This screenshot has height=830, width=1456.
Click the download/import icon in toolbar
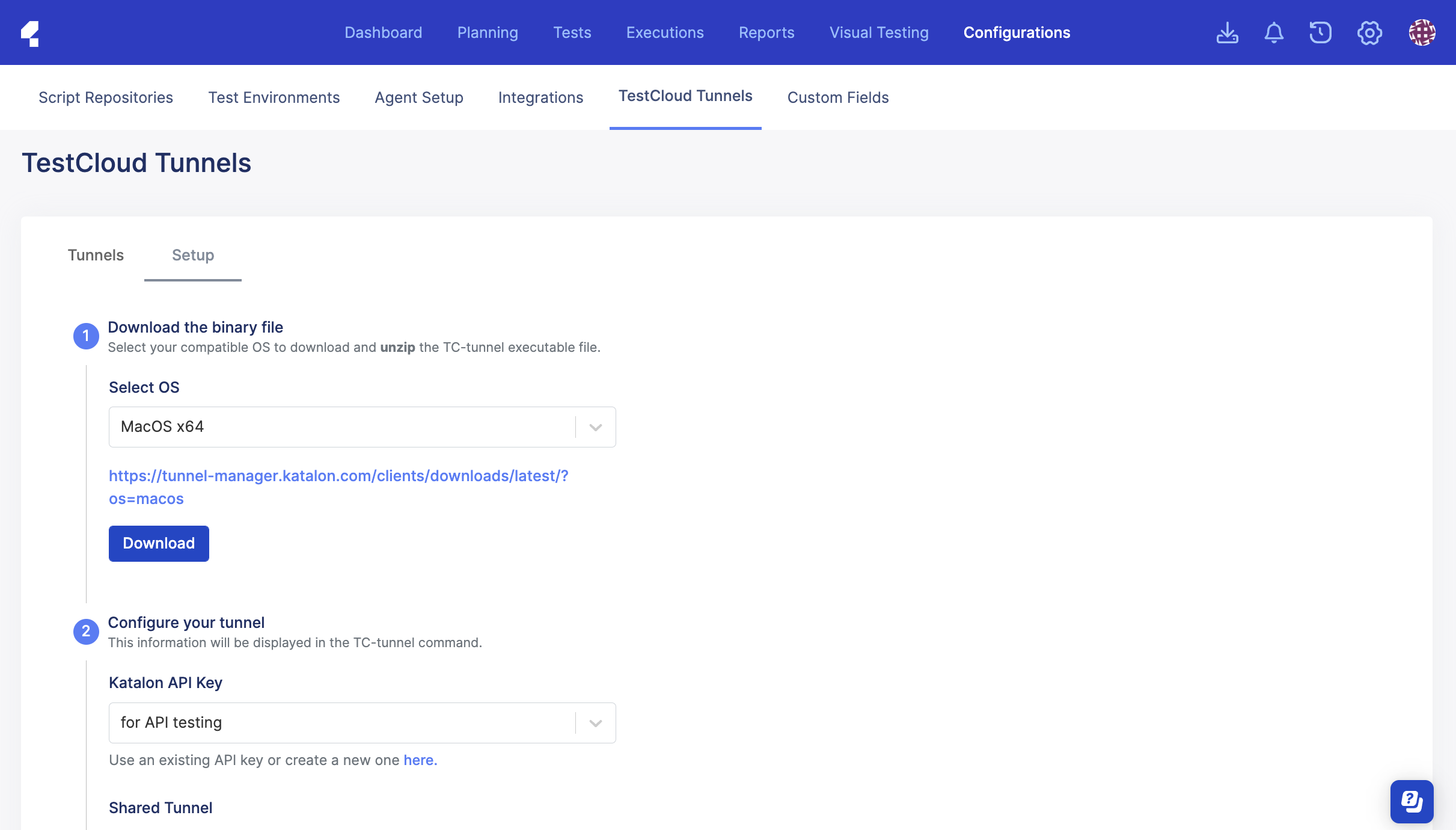[1228, 32]
